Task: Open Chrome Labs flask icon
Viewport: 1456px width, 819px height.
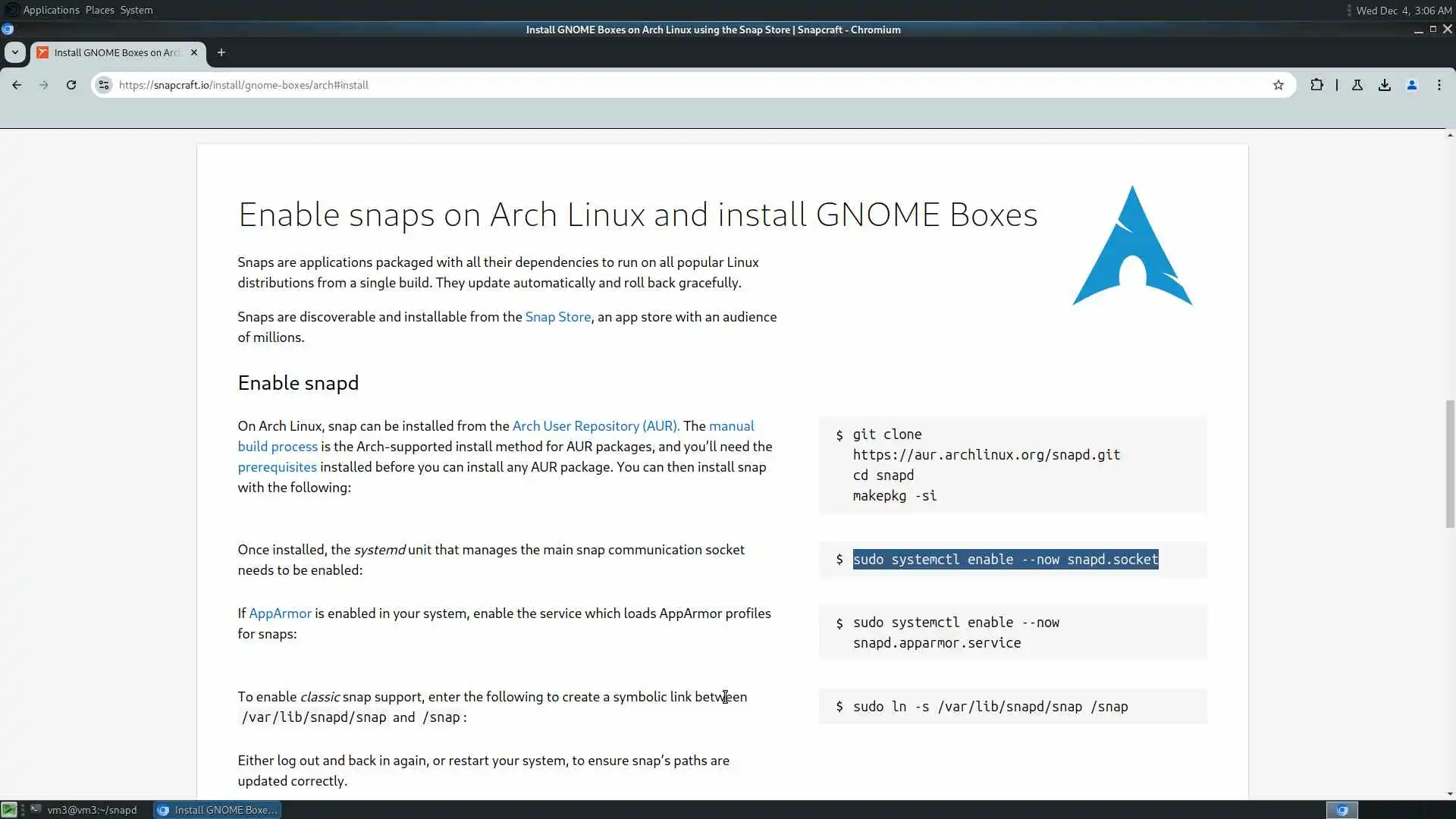Action: pyautogui.click(x=1357, y=85)
